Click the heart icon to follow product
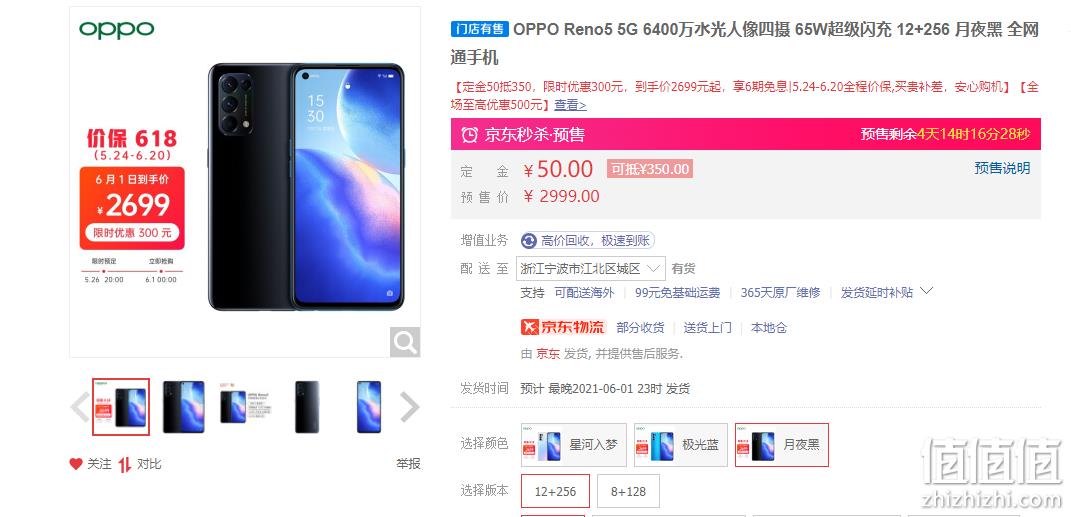 [x=76, y=464]
